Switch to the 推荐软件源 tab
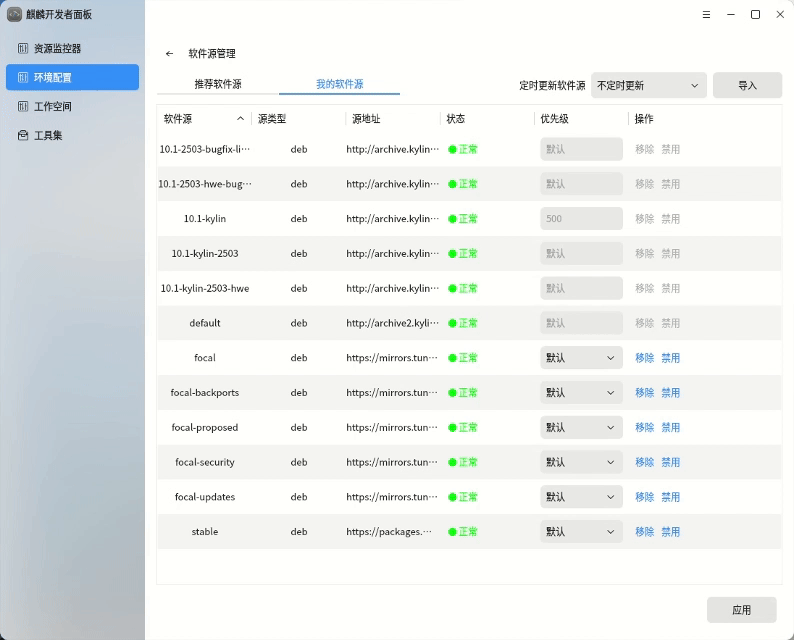 (x=218, y=85)
